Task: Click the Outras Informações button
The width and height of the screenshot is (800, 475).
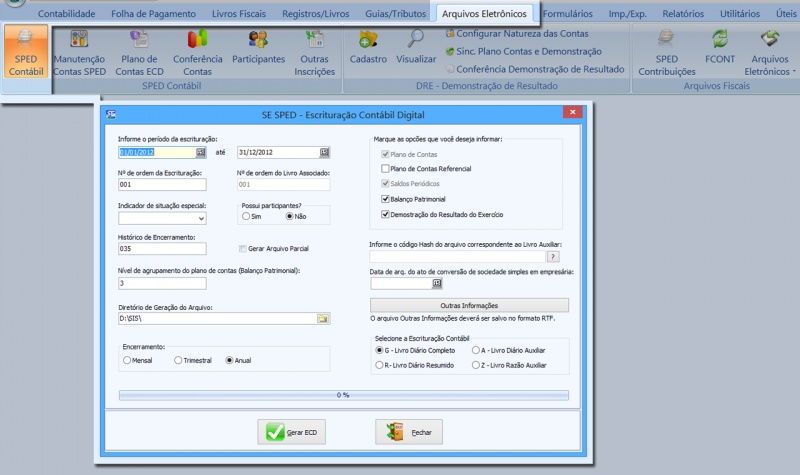Action: click(469, 305)
